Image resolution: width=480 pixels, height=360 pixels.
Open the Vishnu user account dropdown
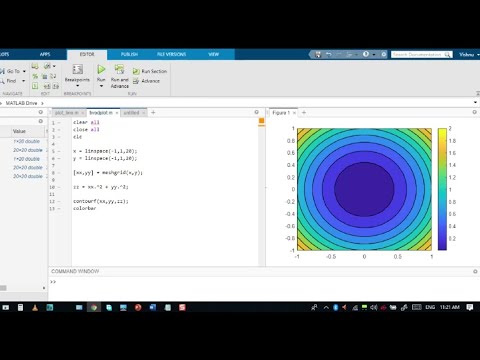click(469, 54)
